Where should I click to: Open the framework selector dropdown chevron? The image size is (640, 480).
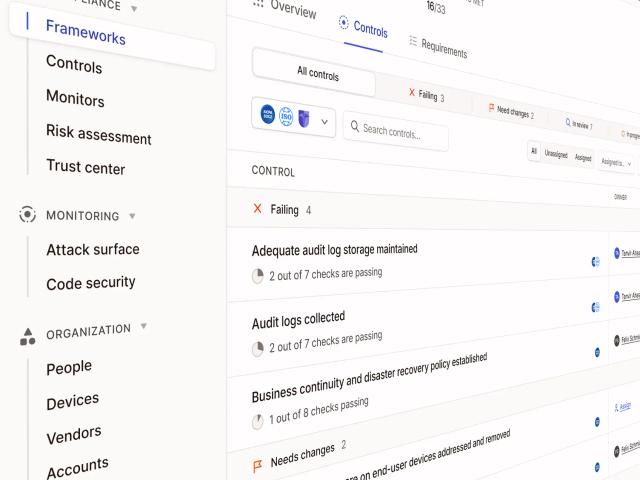click(324, 122)
